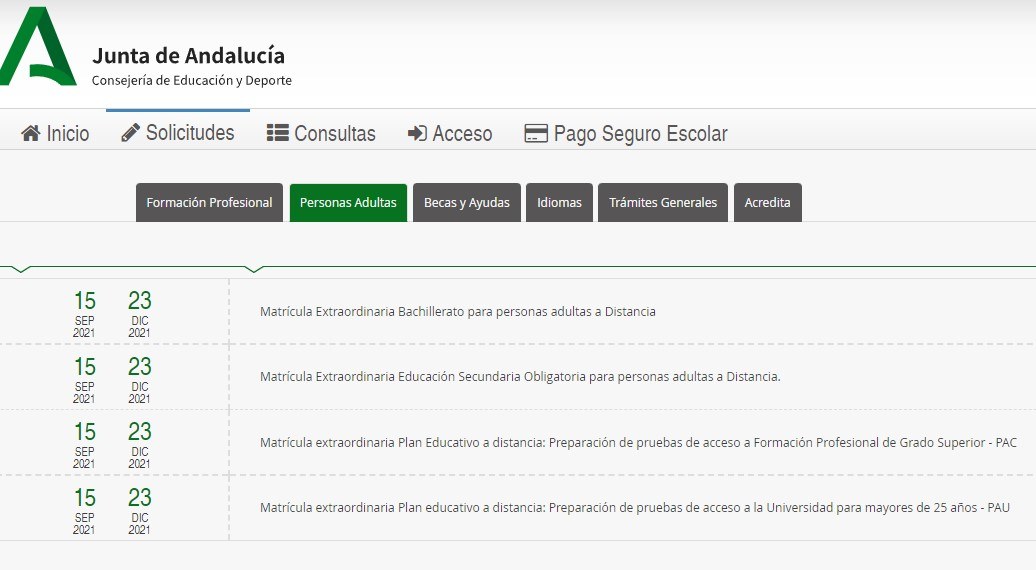Go to the Trámites Generales tab
The image size is (1036, 570).
point(663,202)
